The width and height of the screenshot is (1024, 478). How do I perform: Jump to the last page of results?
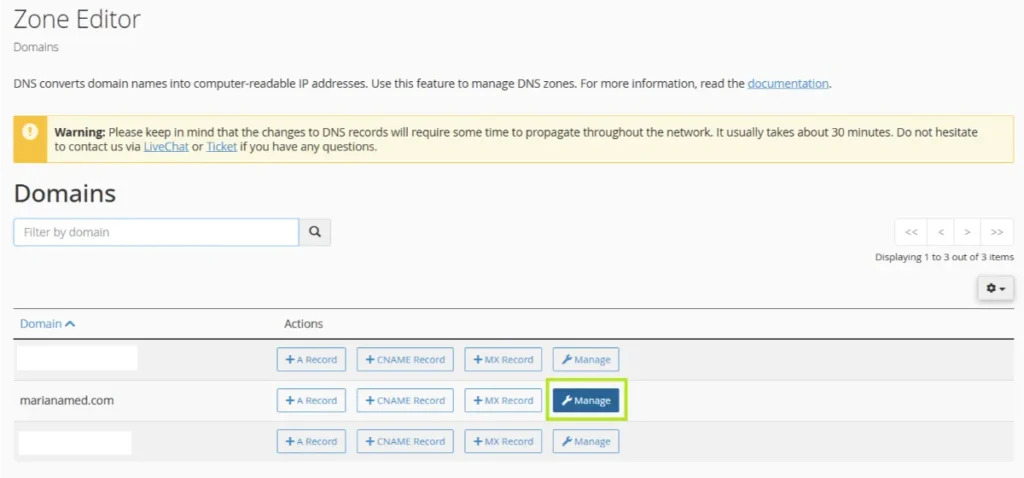pos(996,232)
